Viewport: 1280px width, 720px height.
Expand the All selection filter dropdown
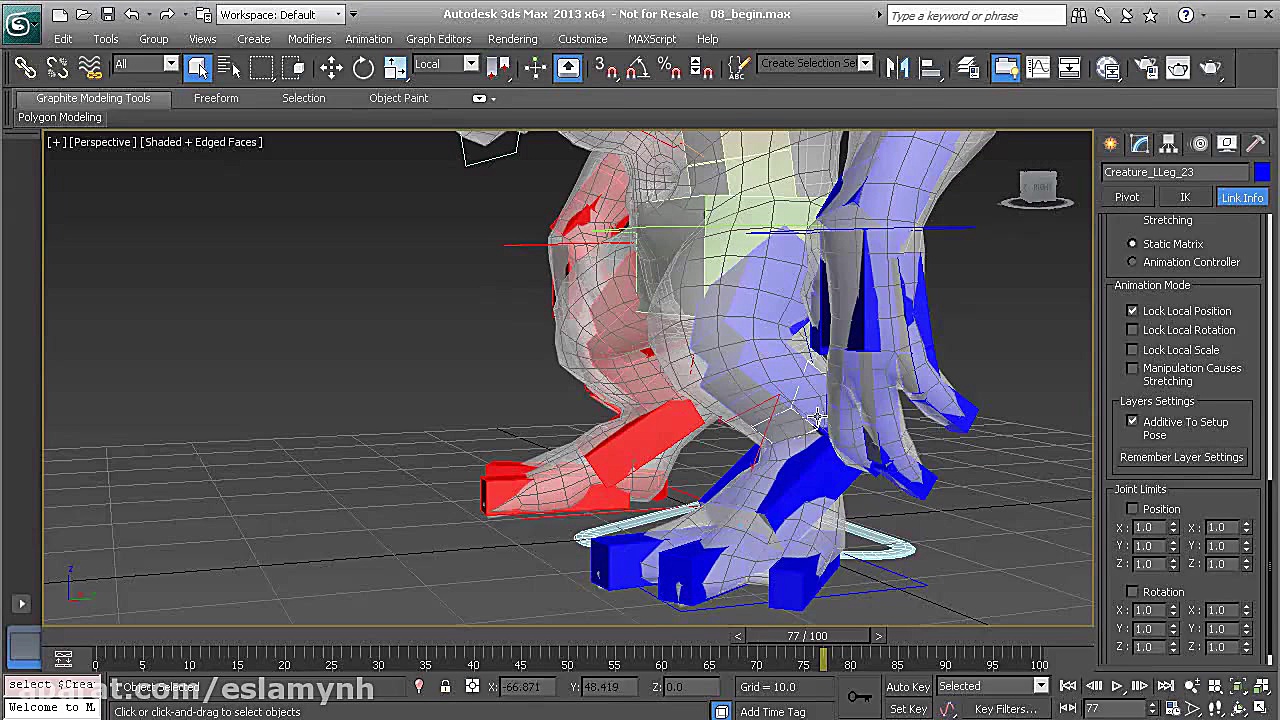click(x=170, y=64)
